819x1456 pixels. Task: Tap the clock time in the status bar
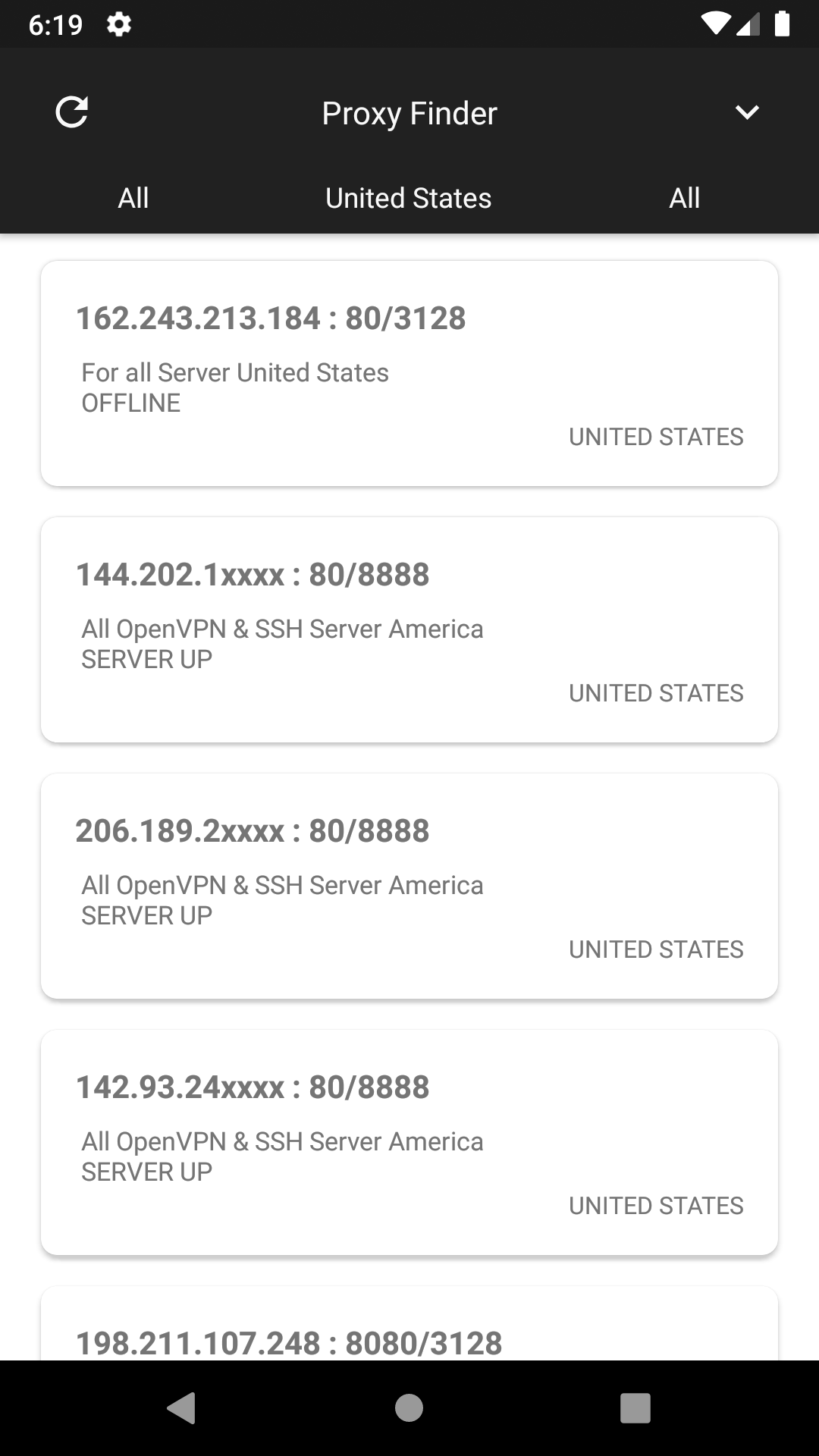click(55, 24)
